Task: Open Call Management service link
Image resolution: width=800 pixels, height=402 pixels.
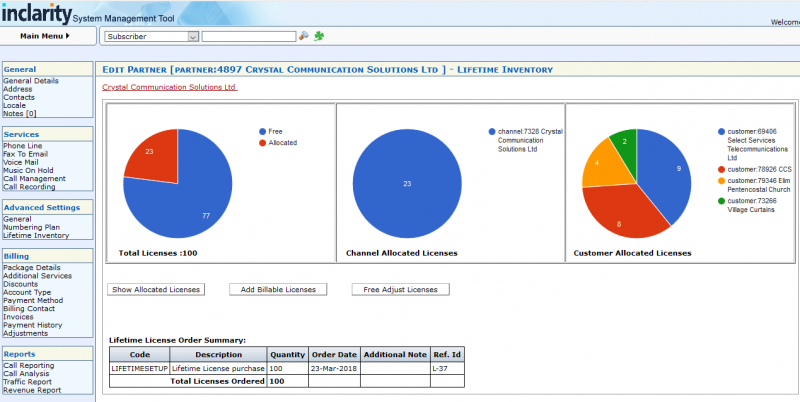Action: click(34, 179)
